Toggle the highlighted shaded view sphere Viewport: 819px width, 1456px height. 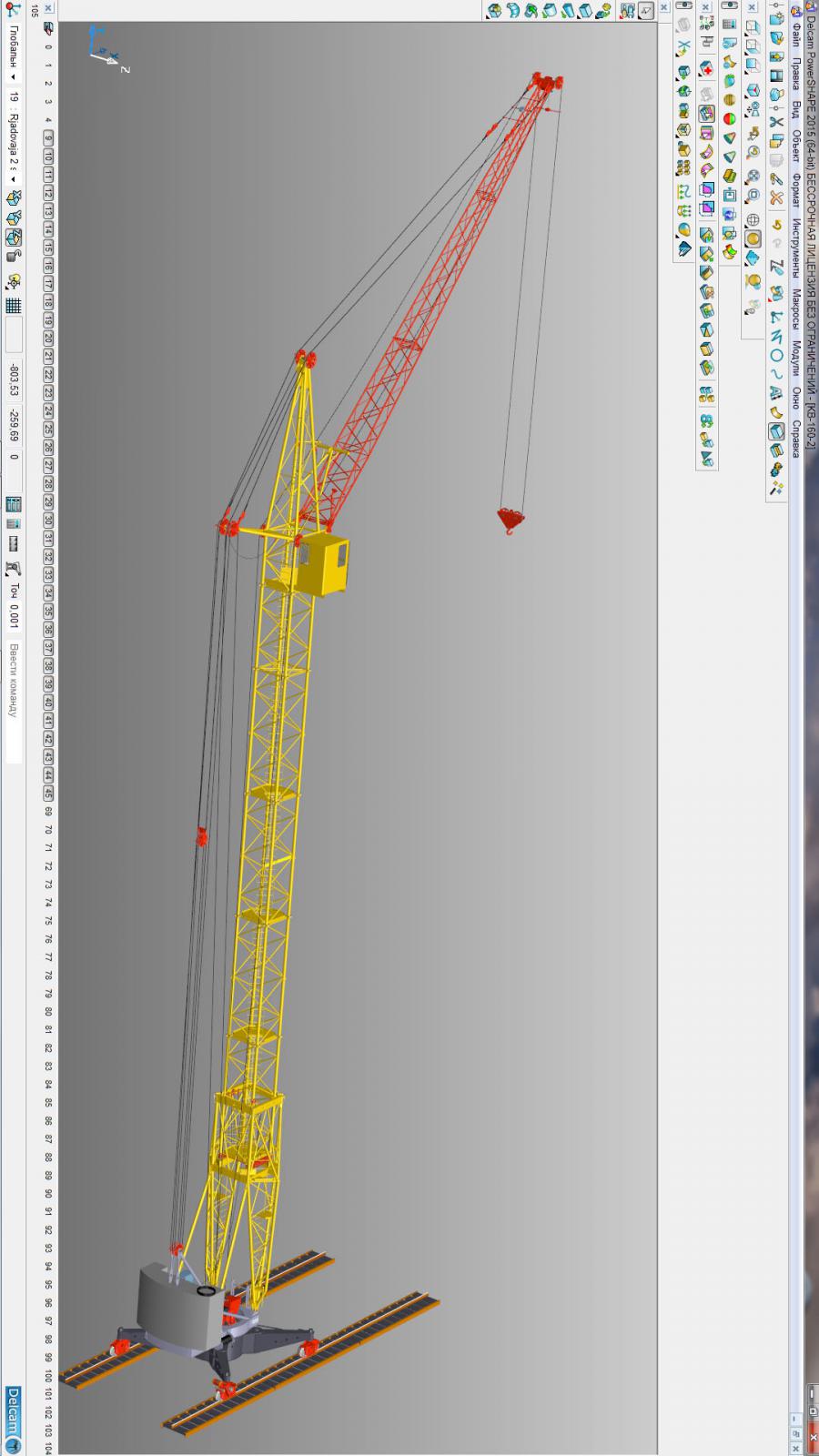click(x=753, y=238)
